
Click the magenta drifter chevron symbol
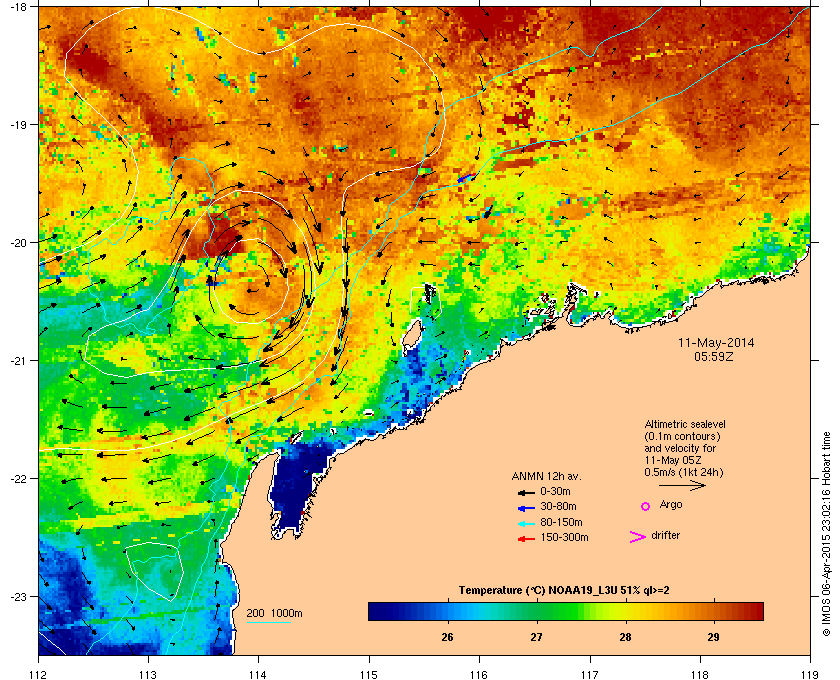click(637, 537)
